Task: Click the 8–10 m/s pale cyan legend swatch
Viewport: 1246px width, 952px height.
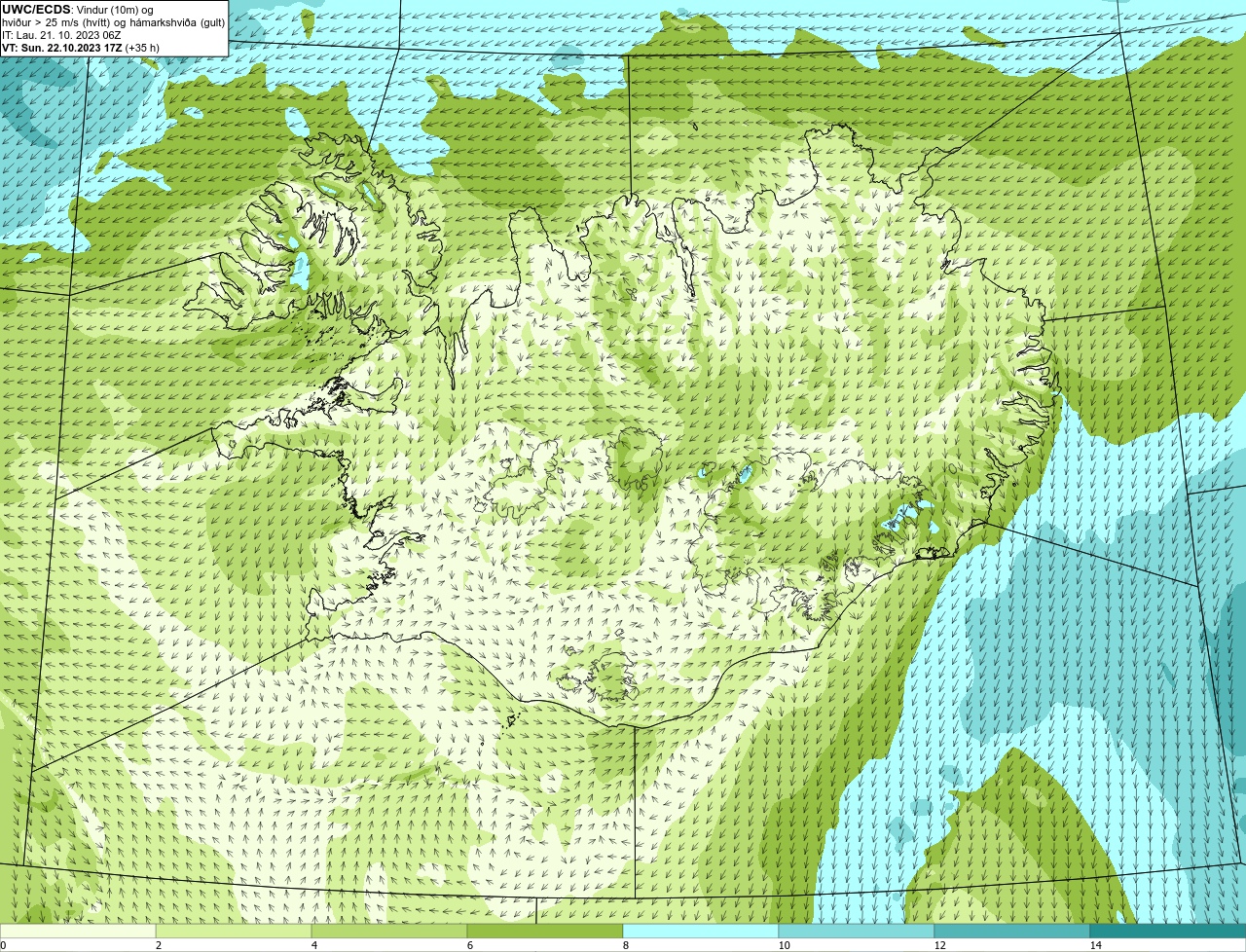Action: (701, 931)
